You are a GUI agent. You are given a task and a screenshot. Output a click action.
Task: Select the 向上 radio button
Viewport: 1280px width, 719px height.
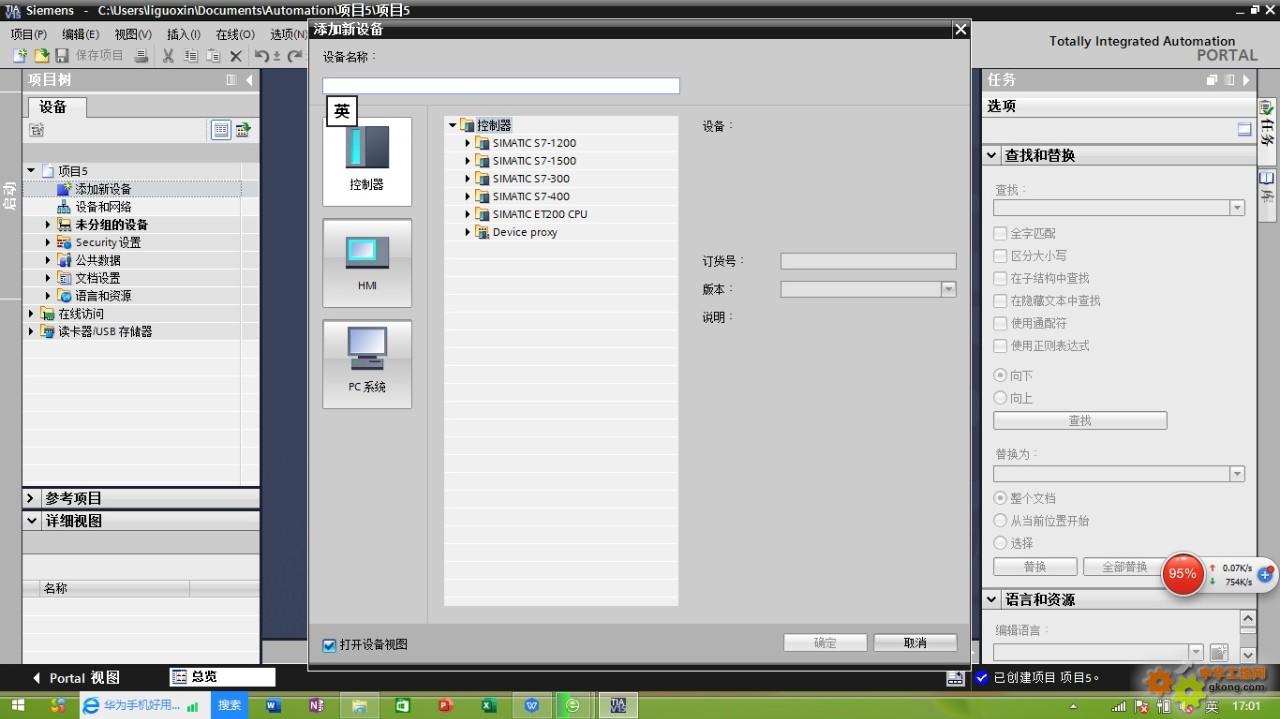tap(1000, 398)
